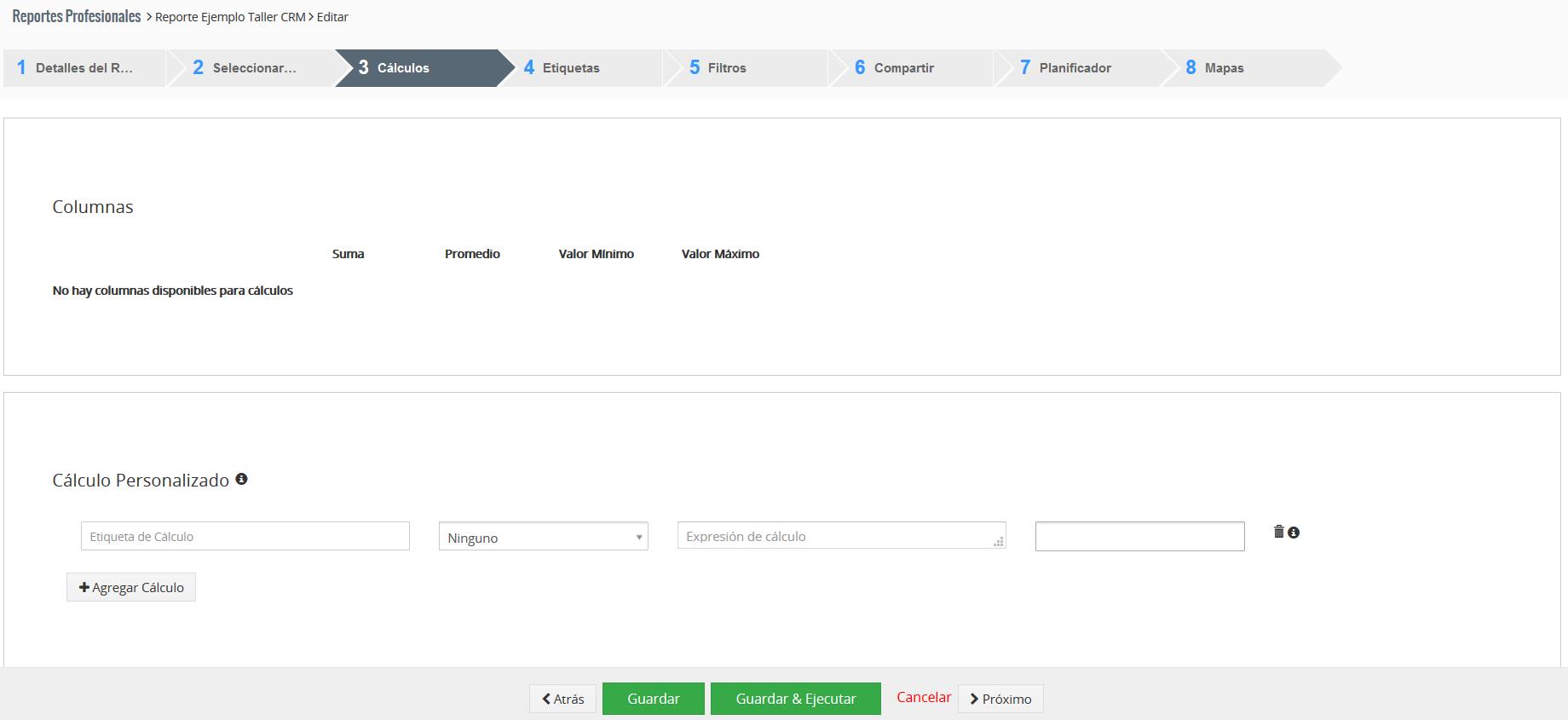
Task: Select step 7 Planificador
Action: pyautogui.click(x=1074, y=68)
